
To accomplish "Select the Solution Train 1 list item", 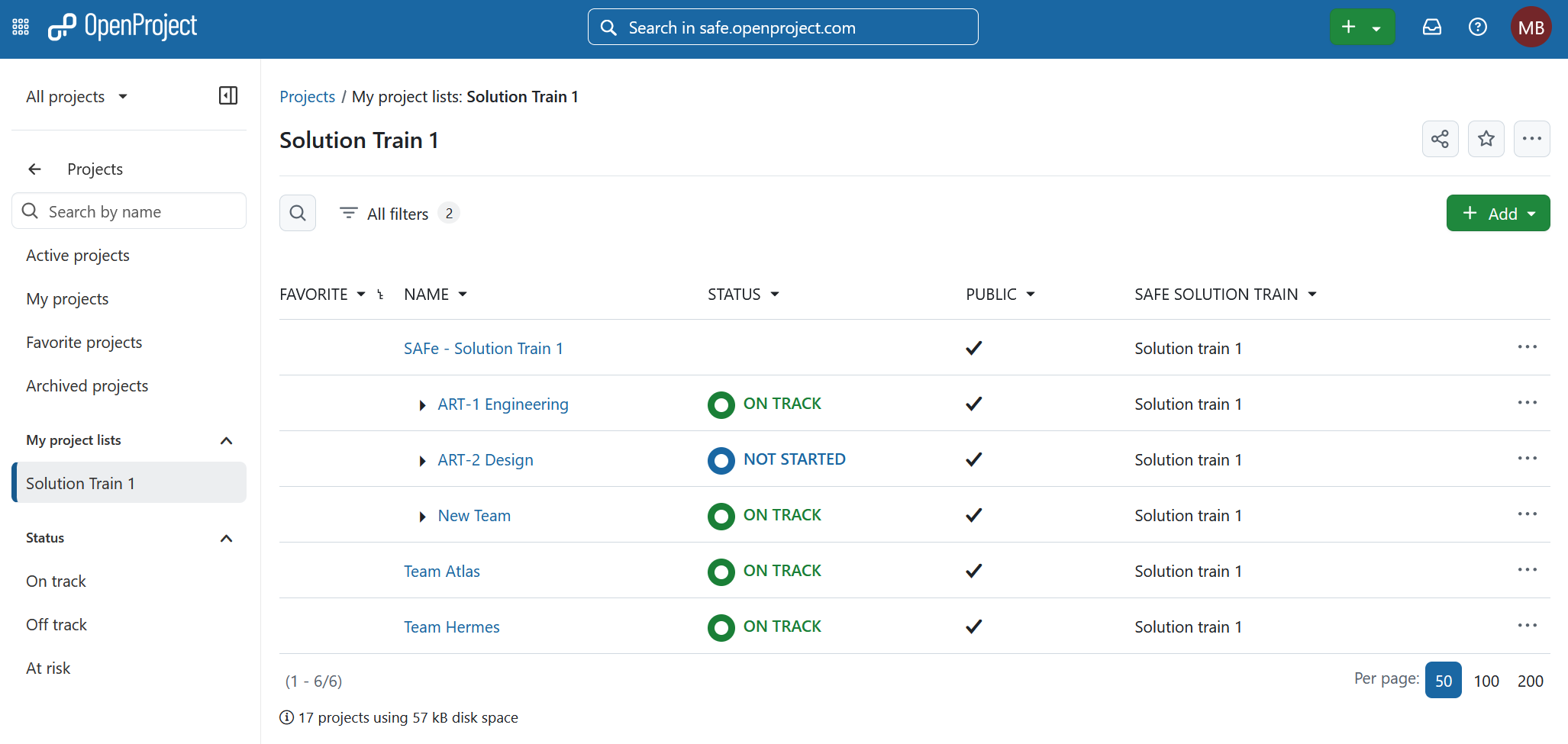I will 129,482.
